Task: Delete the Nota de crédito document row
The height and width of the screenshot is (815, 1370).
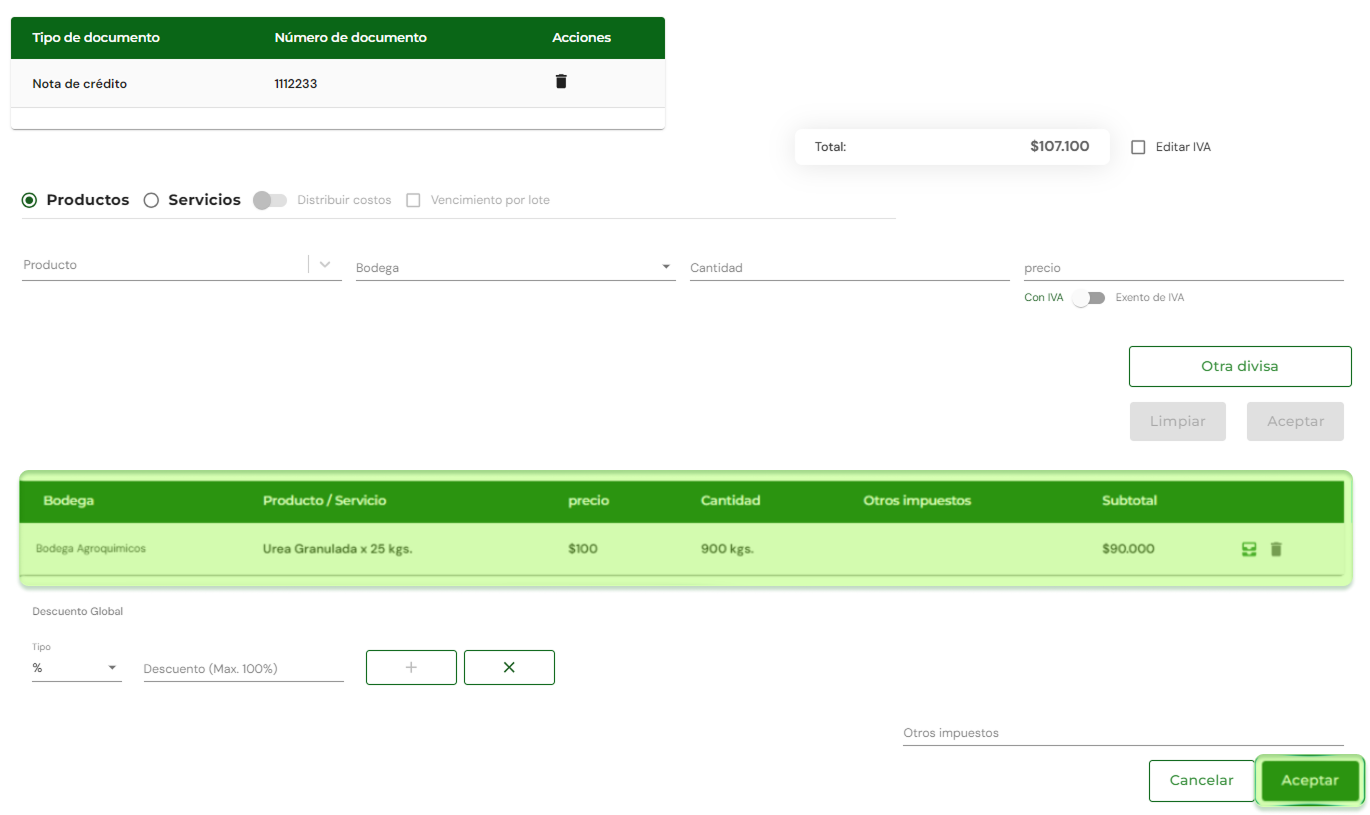Action: tap(561, 81)
